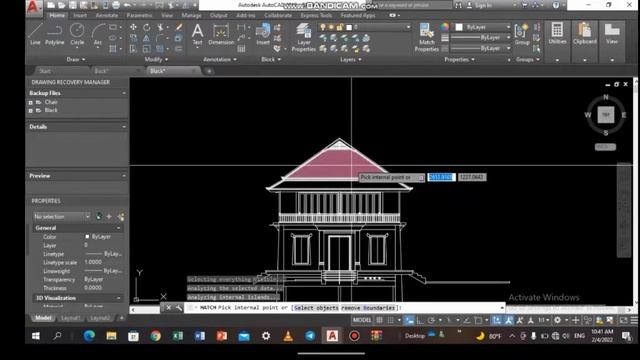Click the ViewCube TOP face
Screen dimensions: 640x360
[606, 115]
